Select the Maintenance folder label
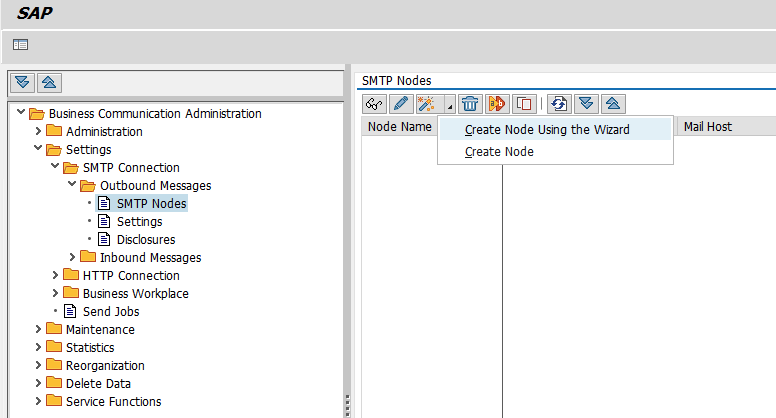Screen dimensions: 776x418 tap(100, 329)
